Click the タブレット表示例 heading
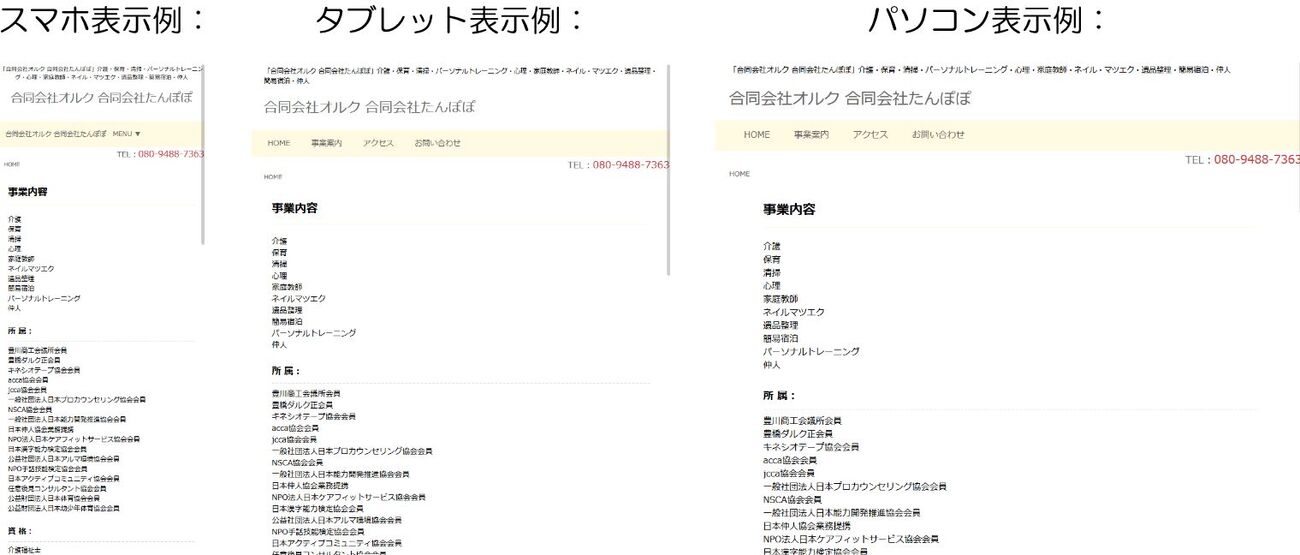The width and height of the screenshot is (1300, 555). pyautogui.click(x=449, y=20)
